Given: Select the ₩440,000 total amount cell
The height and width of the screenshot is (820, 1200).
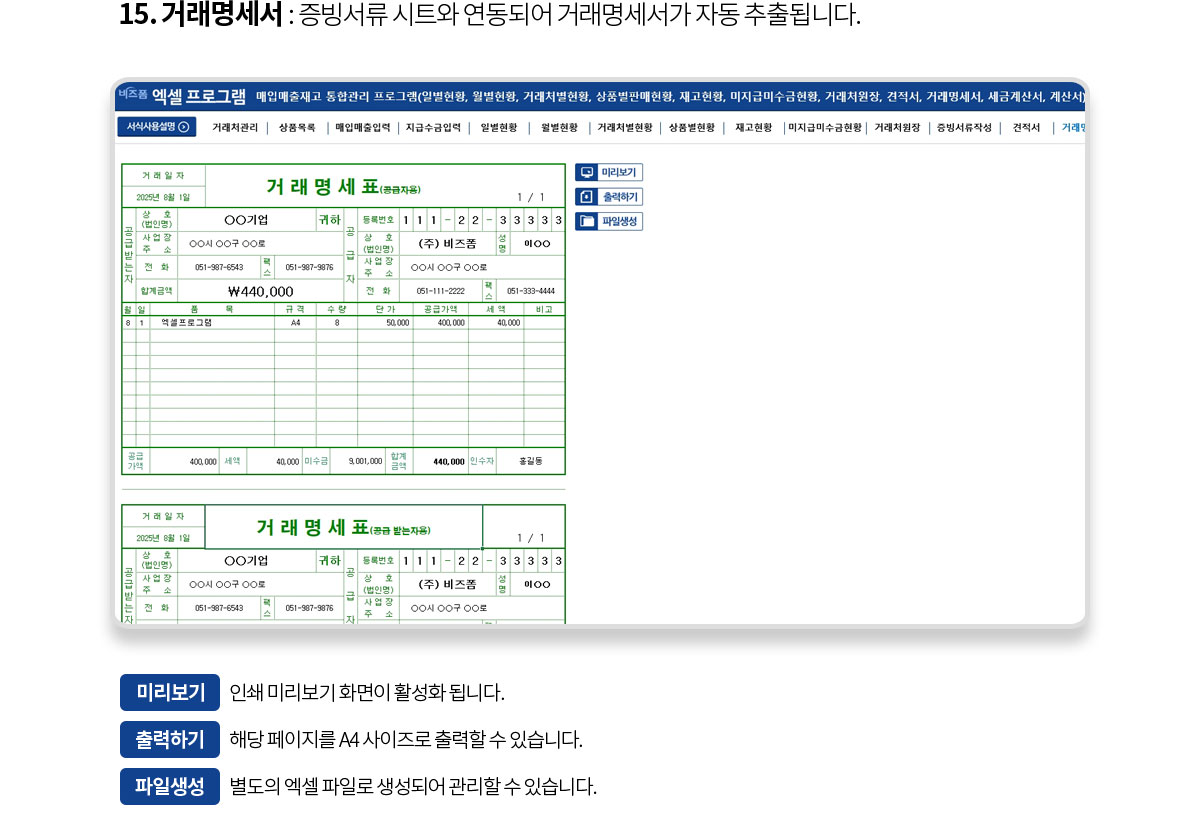Looking at the screenshot, I should click(x=261, y=292).
